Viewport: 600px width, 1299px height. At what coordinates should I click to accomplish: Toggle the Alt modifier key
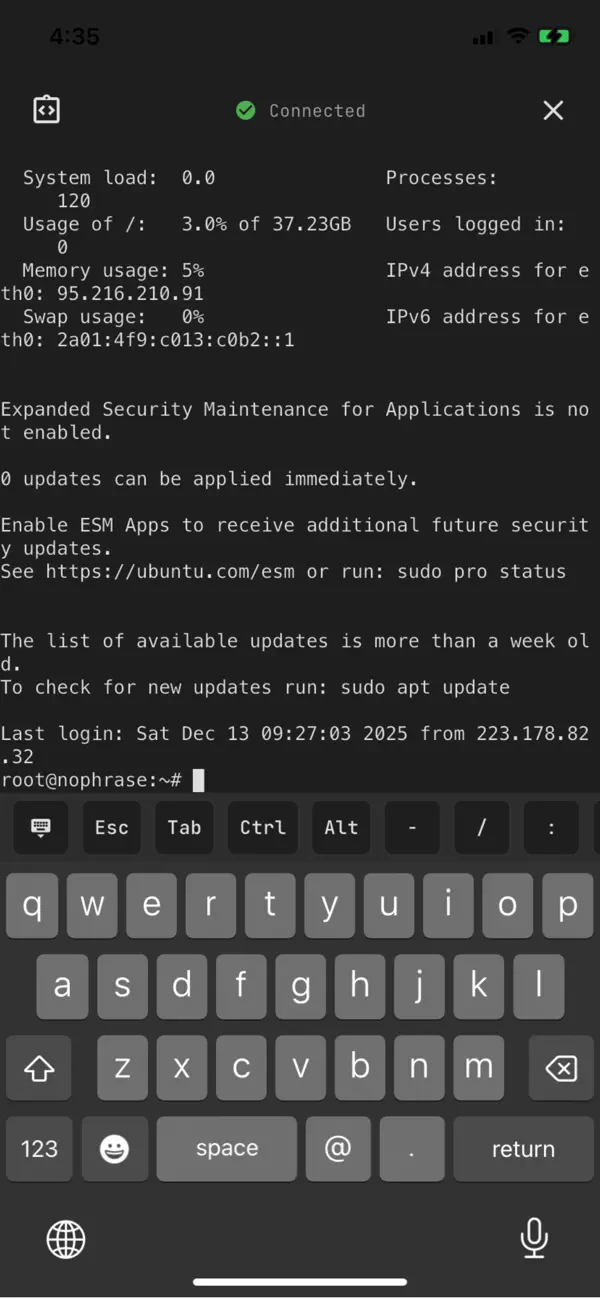tap(341, 827)
